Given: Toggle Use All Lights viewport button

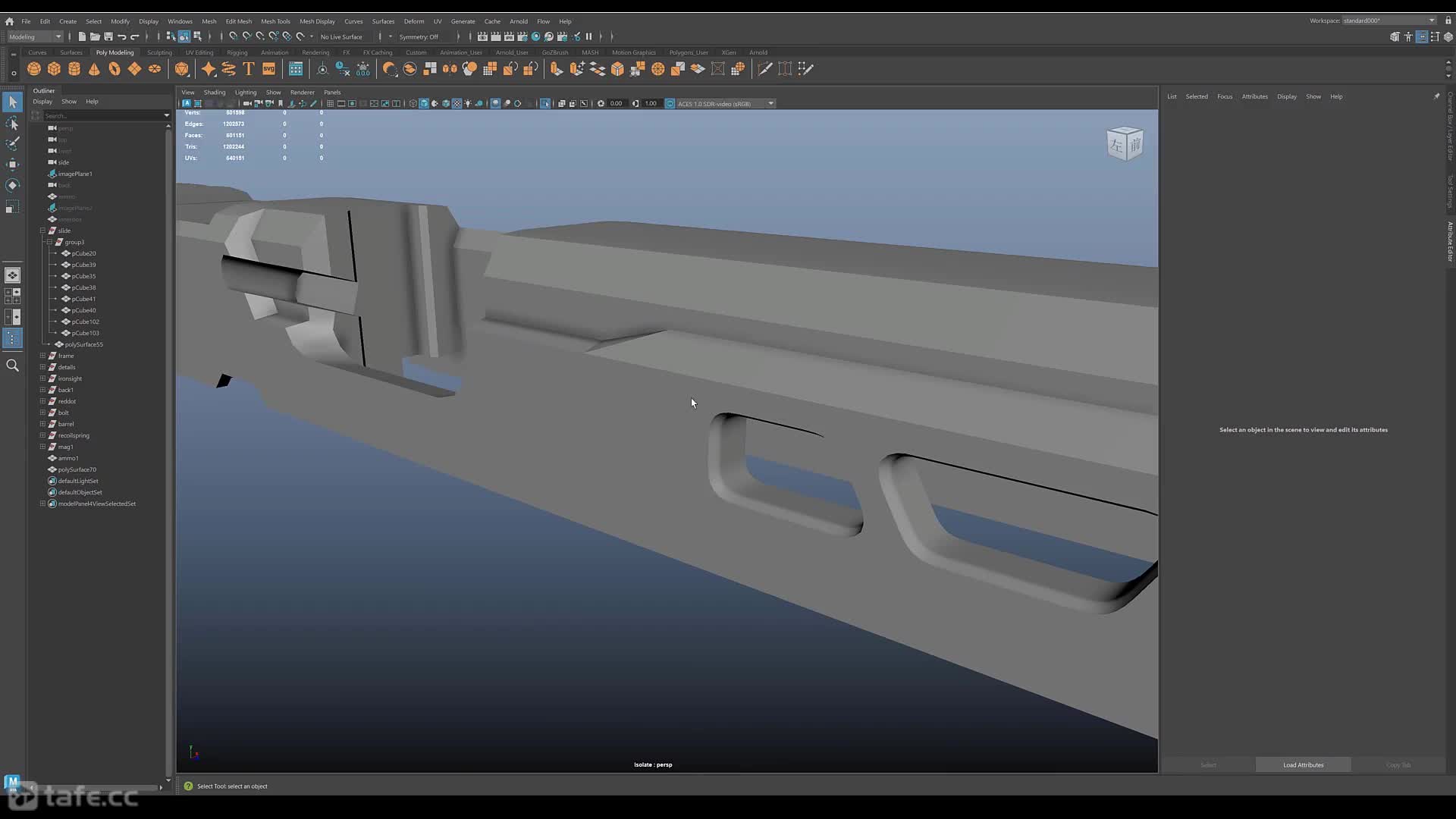Looking at the screenshot, I should coord(468,104).
